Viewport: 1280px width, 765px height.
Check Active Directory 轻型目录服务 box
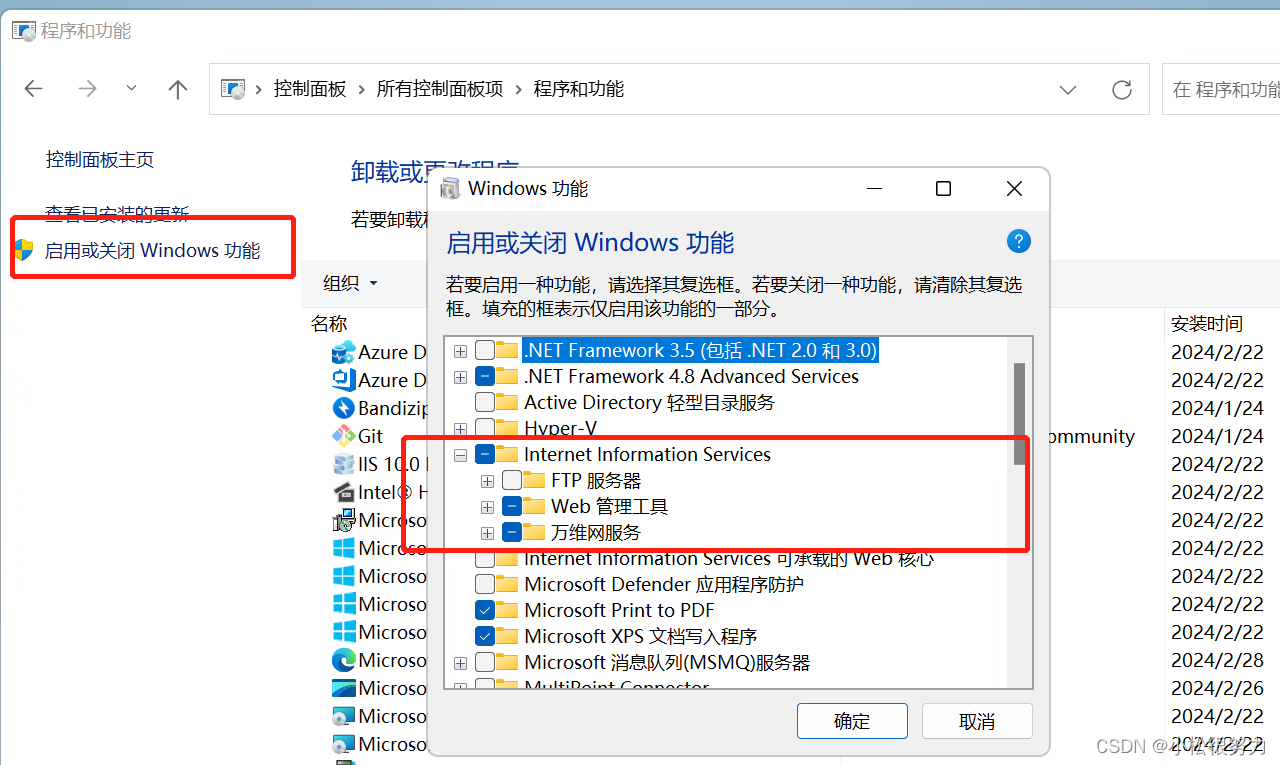[x=484, y=402]
